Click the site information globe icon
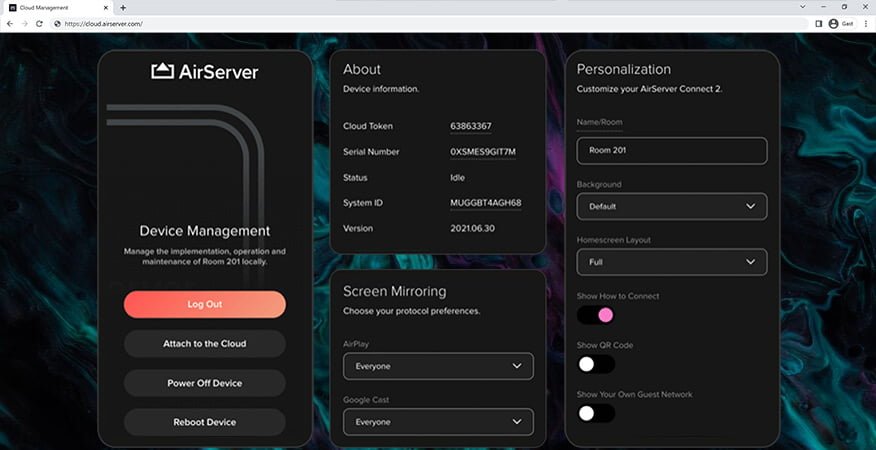Screen dimensions: 876x450 [x=57, y=24]
